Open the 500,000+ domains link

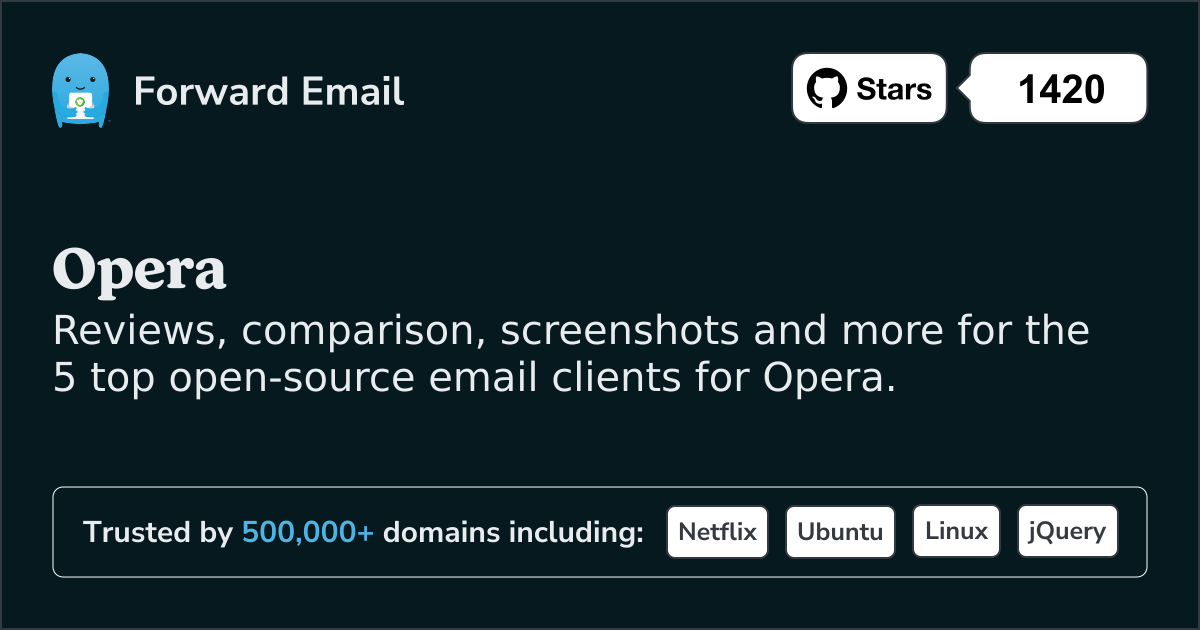pos(307,532)
